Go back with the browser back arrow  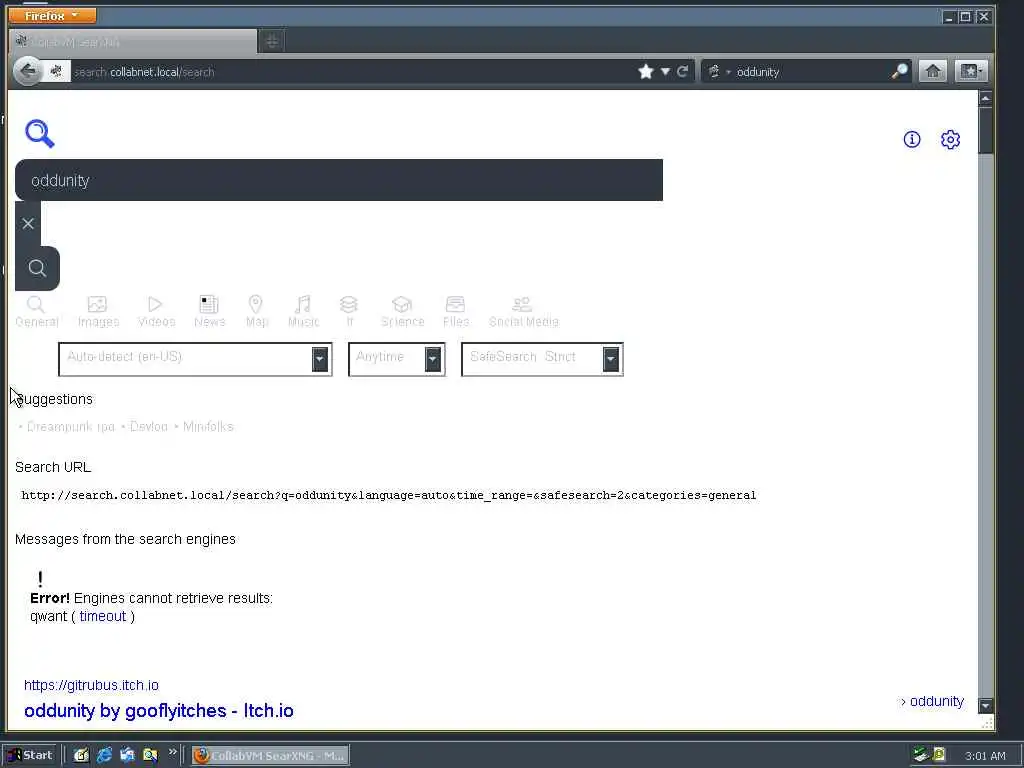pos(27,71)
